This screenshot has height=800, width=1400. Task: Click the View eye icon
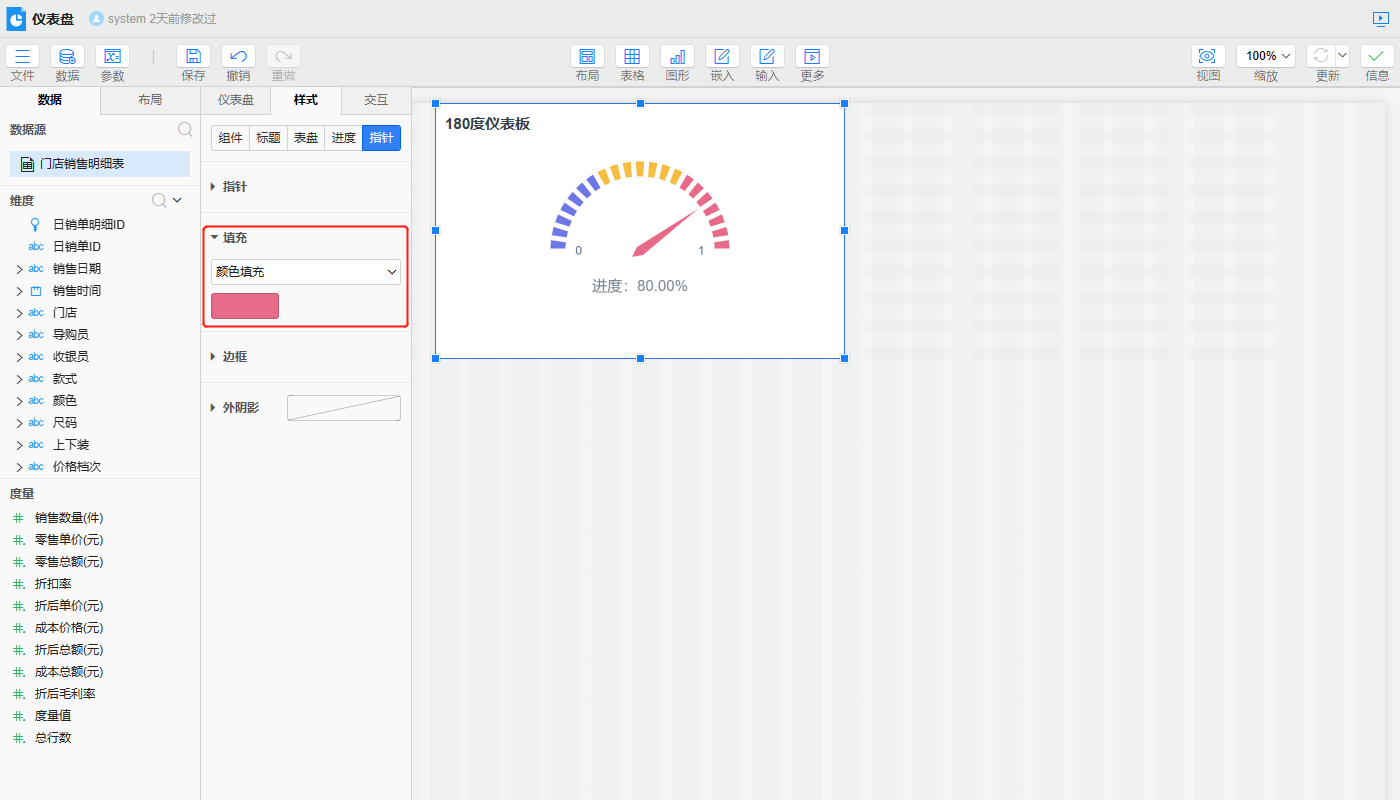pos(1208,57)
